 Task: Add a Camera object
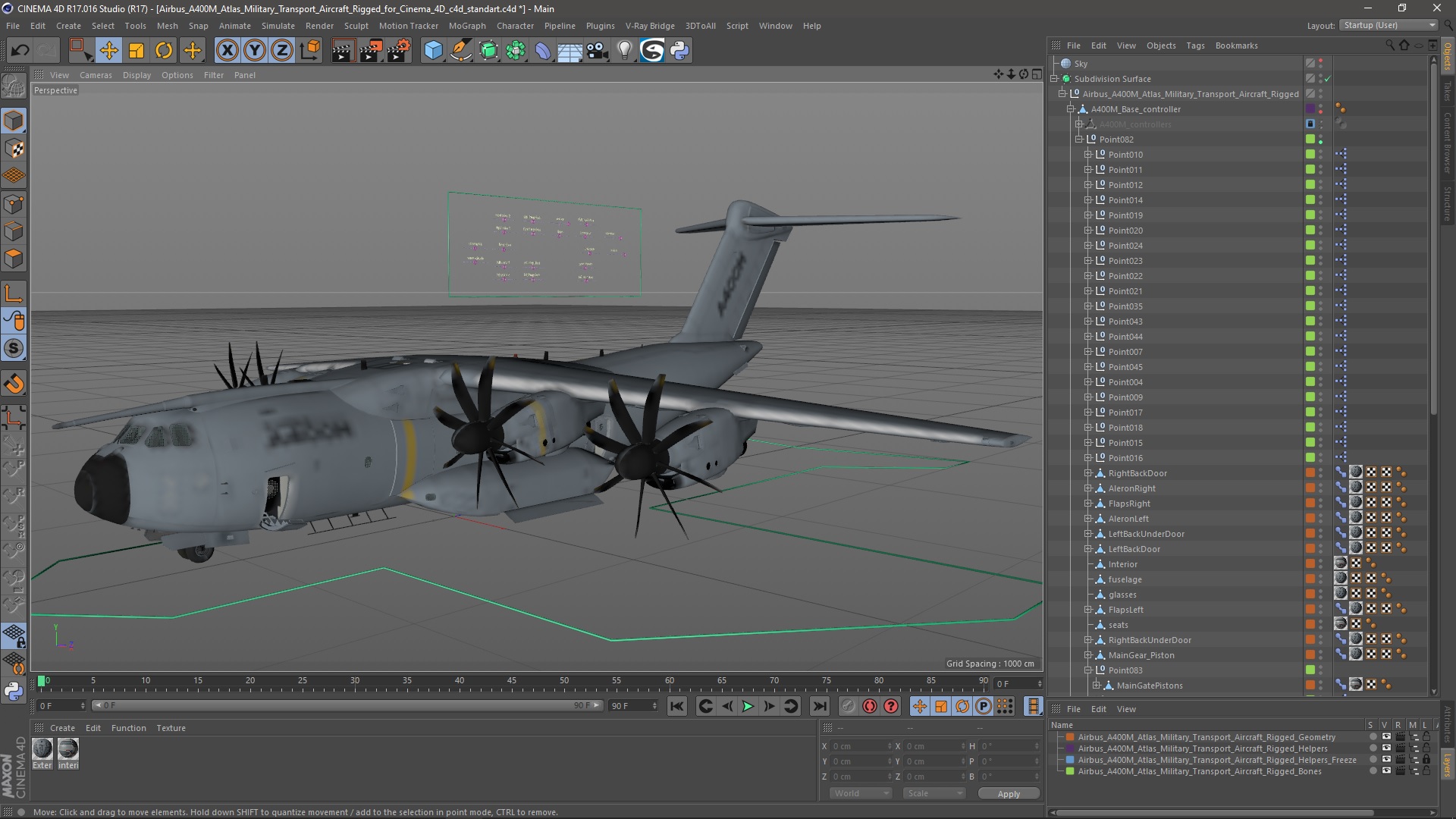[598, 51]
